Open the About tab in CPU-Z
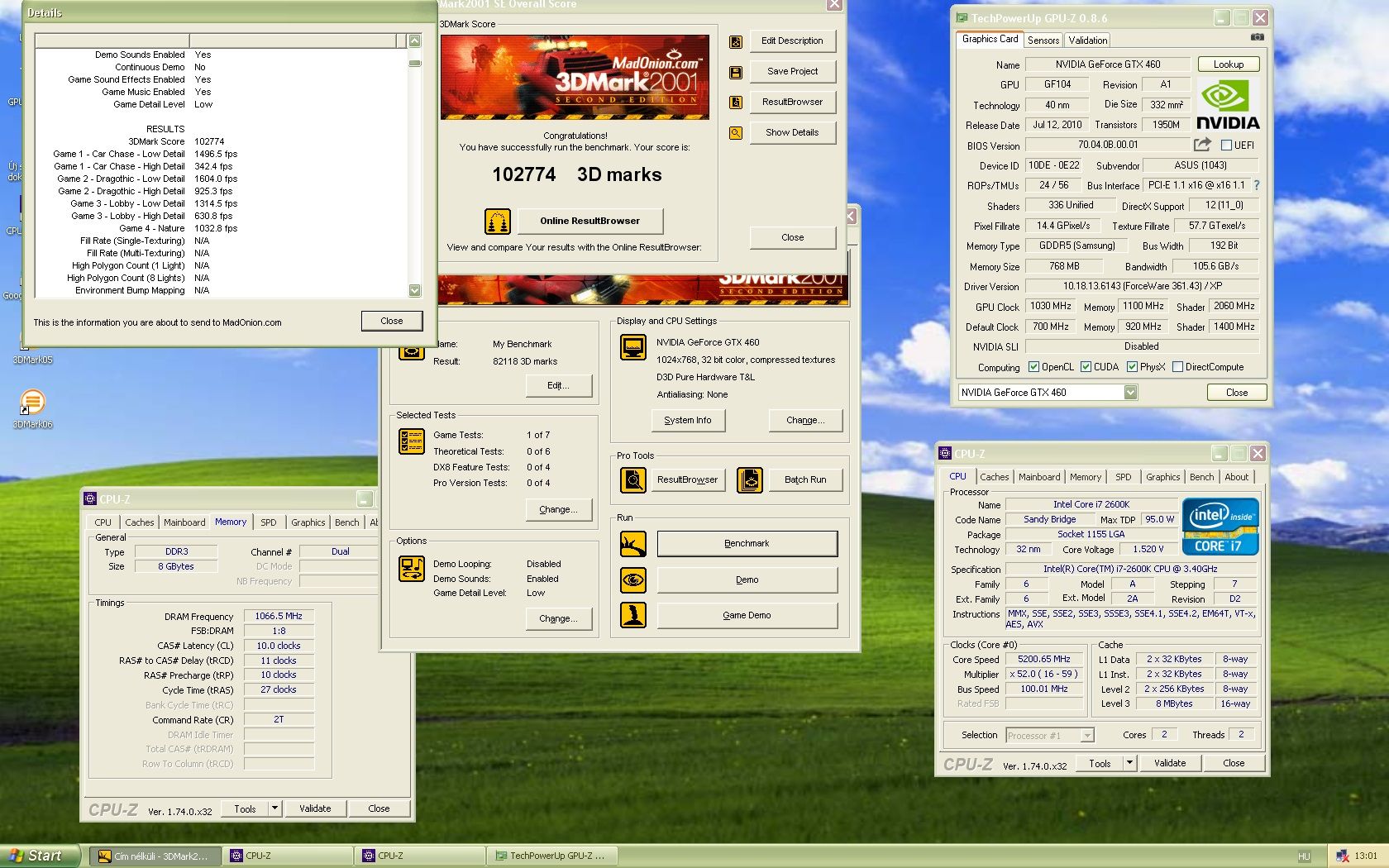The image size is (1389, 868). (x=1237, y=477)
